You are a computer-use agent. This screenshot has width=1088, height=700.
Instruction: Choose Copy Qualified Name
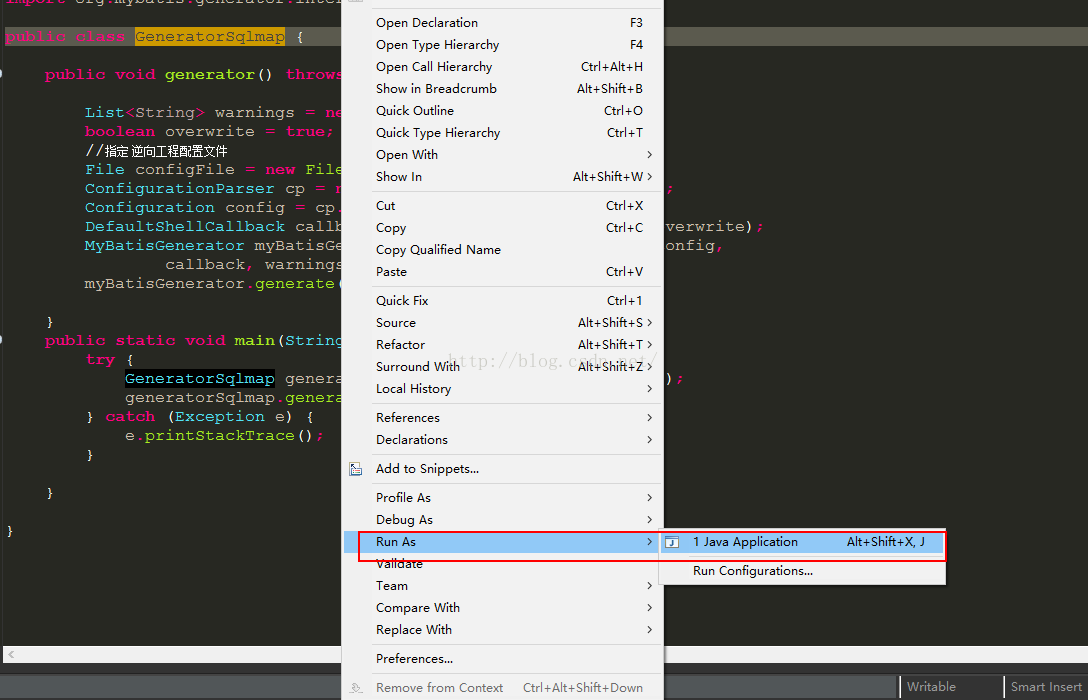438,250
